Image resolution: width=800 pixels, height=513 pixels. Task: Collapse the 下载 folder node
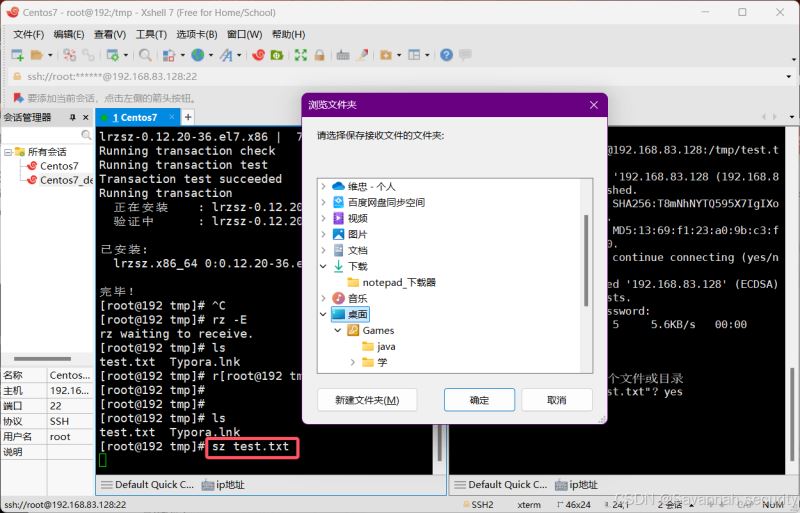[323, 266]
